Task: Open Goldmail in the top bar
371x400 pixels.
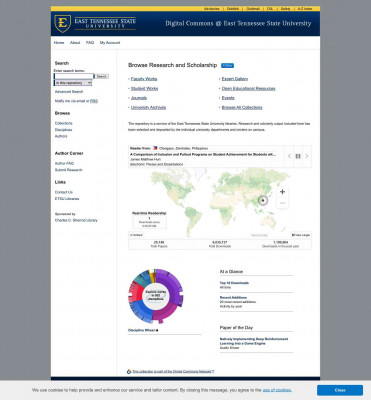Action: pos(253,9)
